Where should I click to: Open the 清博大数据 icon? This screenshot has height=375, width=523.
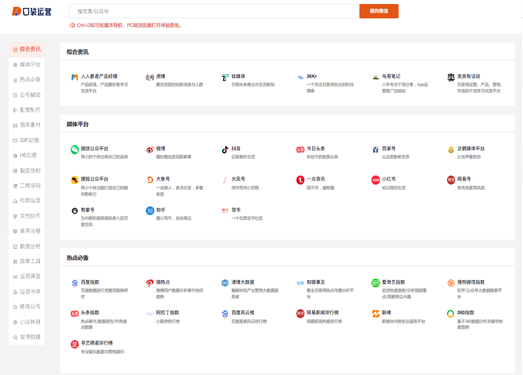[225, 283]
